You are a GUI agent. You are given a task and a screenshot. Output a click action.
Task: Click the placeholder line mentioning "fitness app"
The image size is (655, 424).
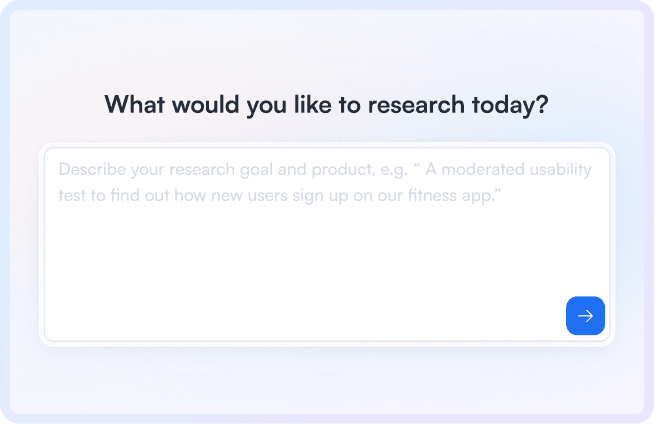click(279, 195)
